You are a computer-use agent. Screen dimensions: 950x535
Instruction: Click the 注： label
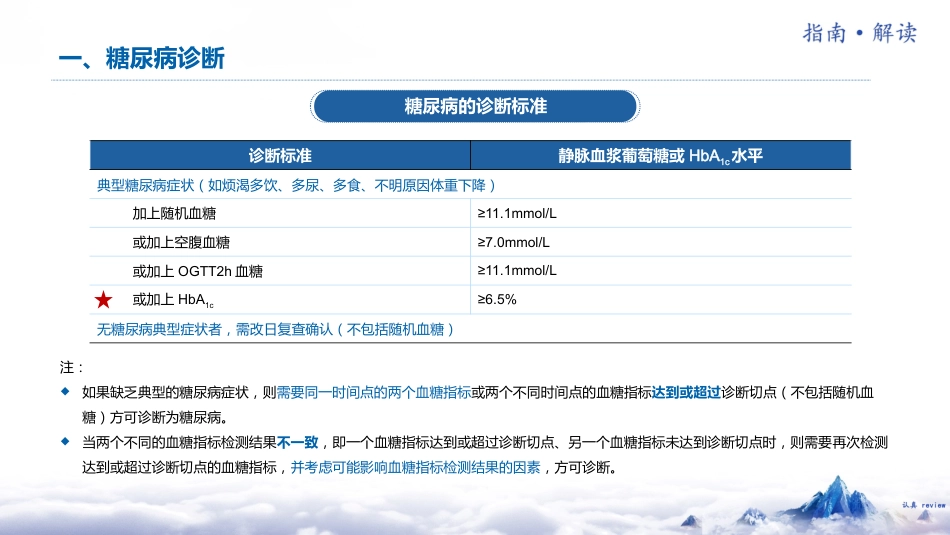click(x=71, y=367)
